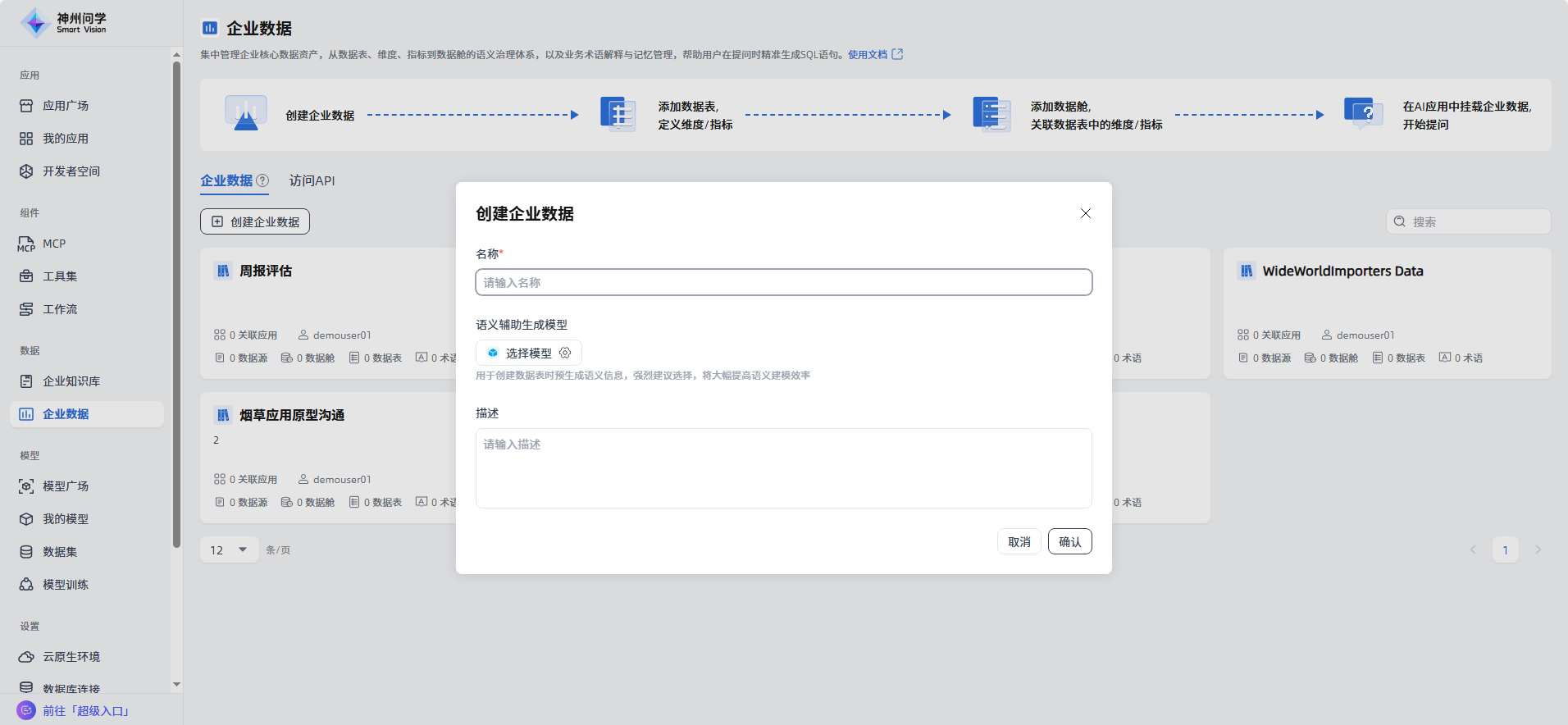Open 企业知识库 in the sidebar
1568x725 pixels.
click(x=71, y=381)
